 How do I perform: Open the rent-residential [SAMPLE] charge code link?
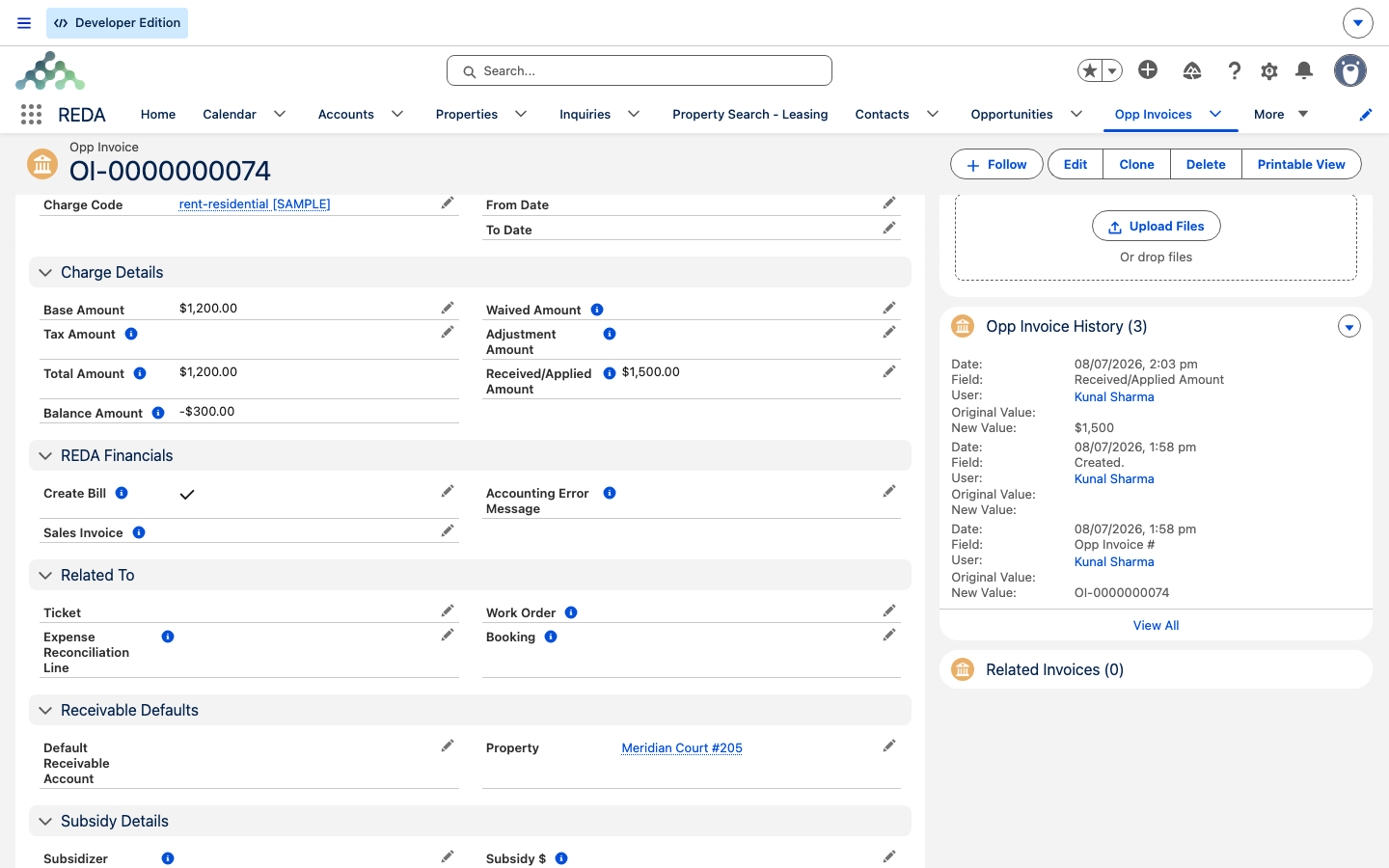255,203
